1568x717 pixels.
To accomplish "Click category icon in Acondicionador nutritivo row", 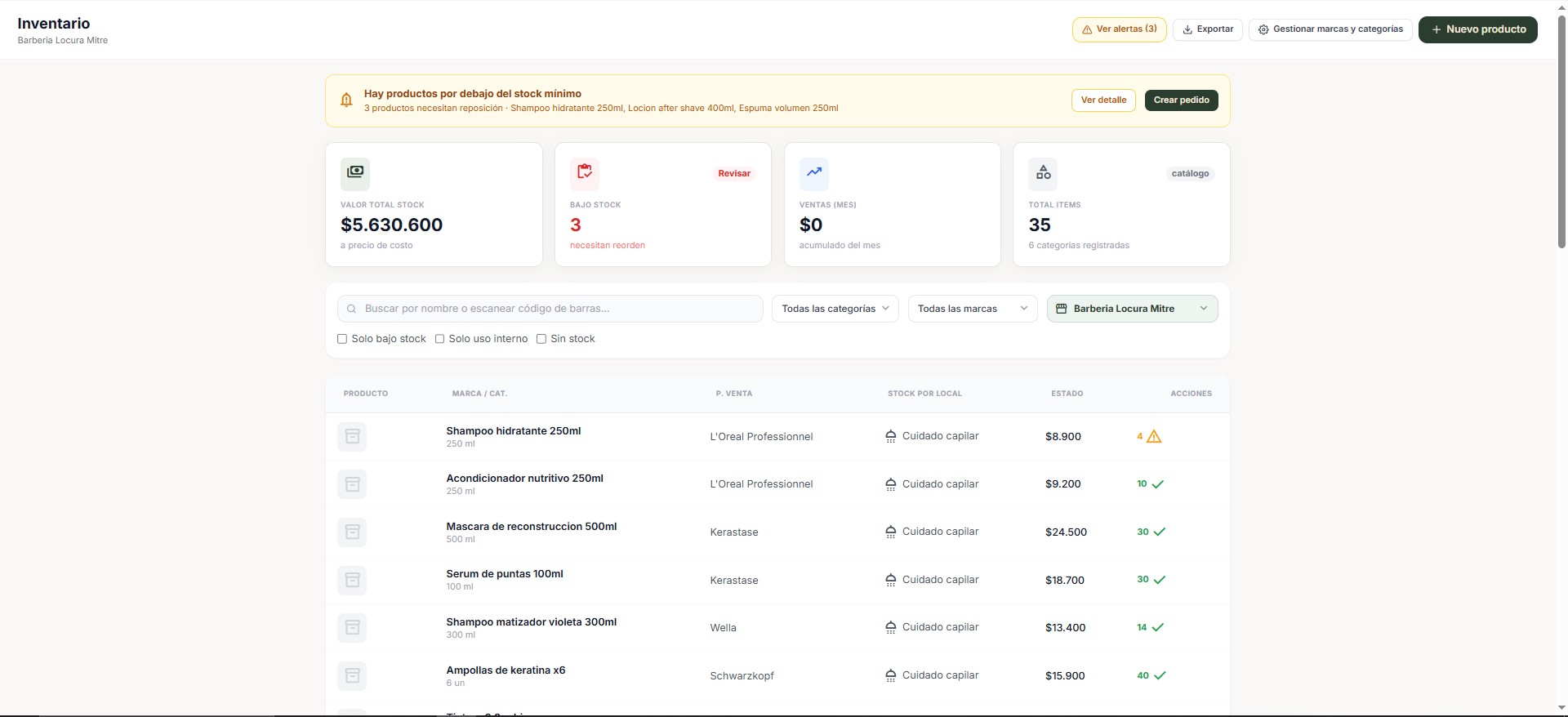I will tap(891, 484).
